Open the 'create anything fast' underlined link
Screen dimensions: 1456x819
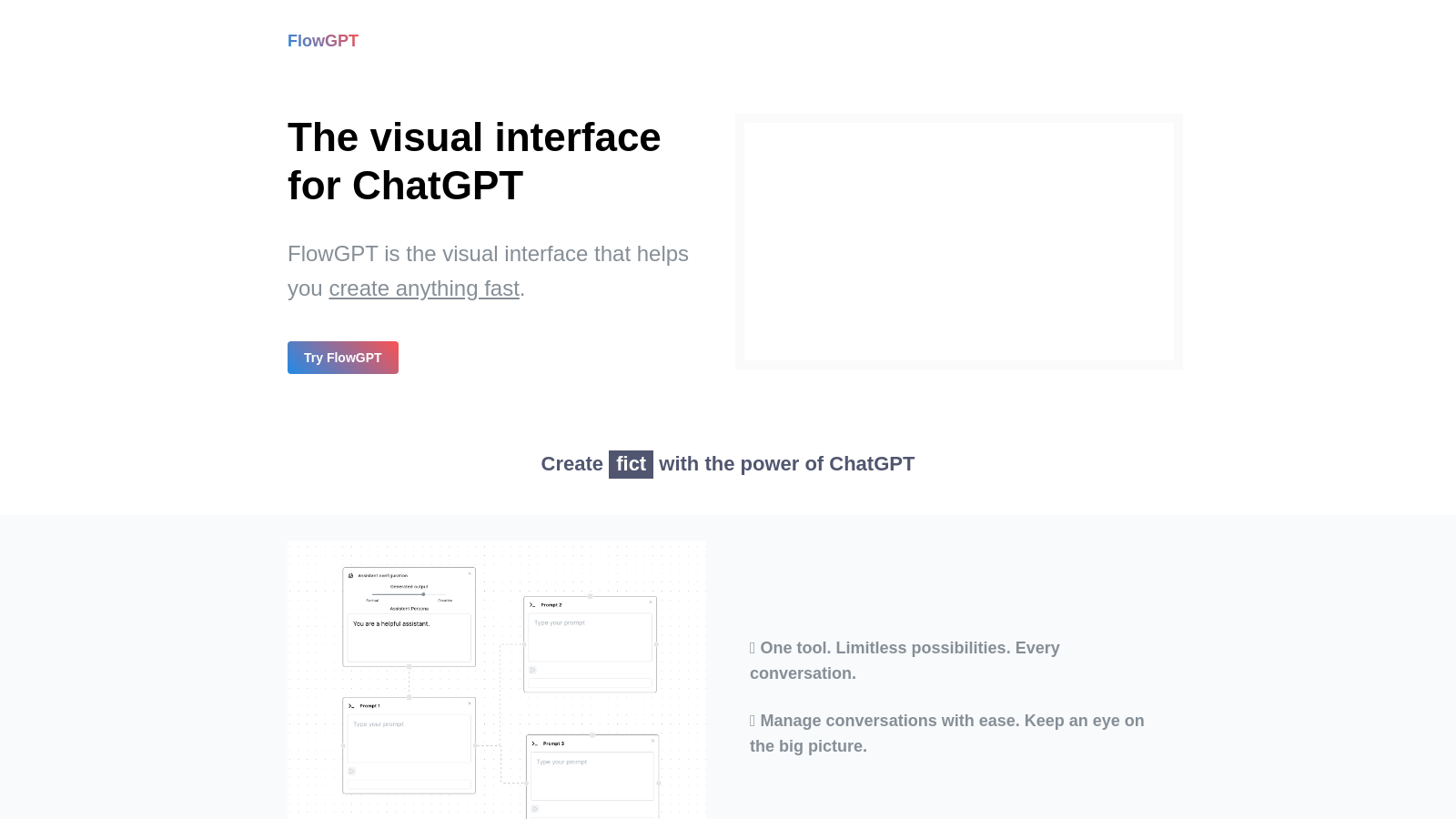tap(423, 288)
